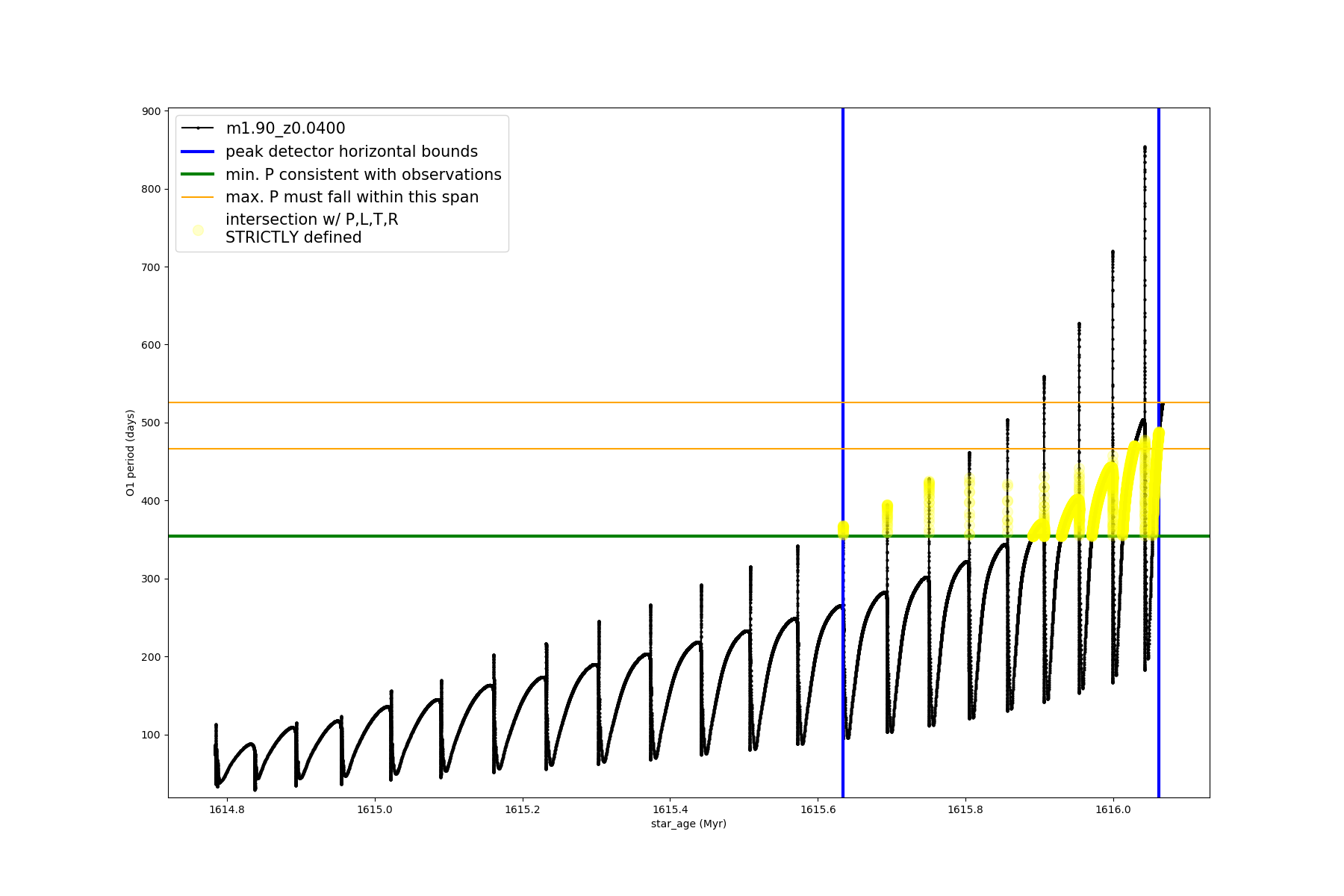Click the yellow marker on the left blue line

[843, 529]
